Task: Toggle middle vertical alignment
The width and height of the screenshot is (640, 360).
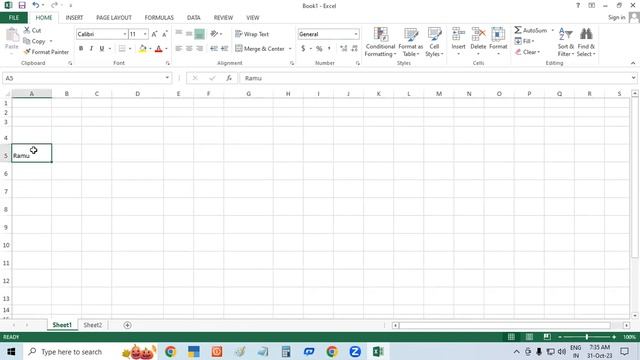Action: coord(189,34)
